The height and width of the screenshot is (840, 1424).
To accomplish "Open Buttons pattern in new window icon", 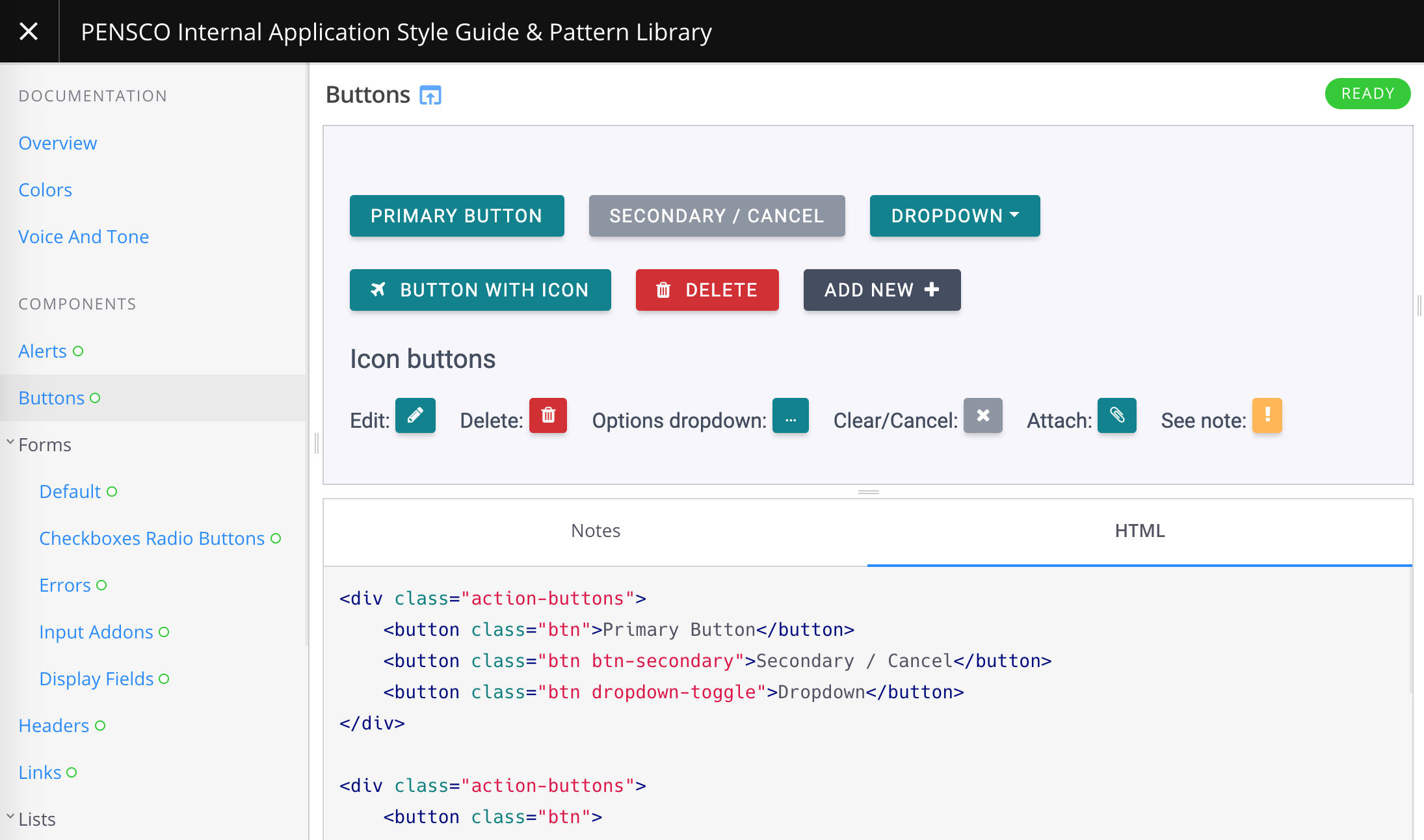I will (x=430, y=96).
